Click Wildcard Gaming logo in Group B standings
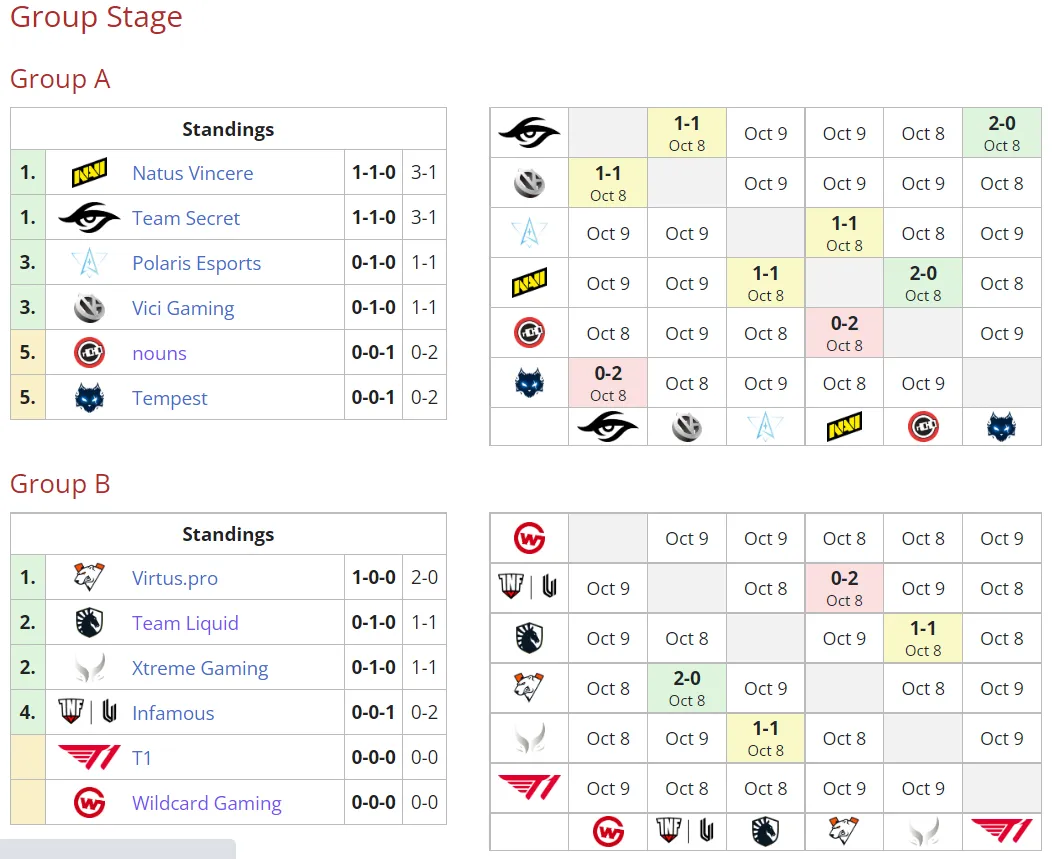This screenshot has height=859, width=1056. 90,802
